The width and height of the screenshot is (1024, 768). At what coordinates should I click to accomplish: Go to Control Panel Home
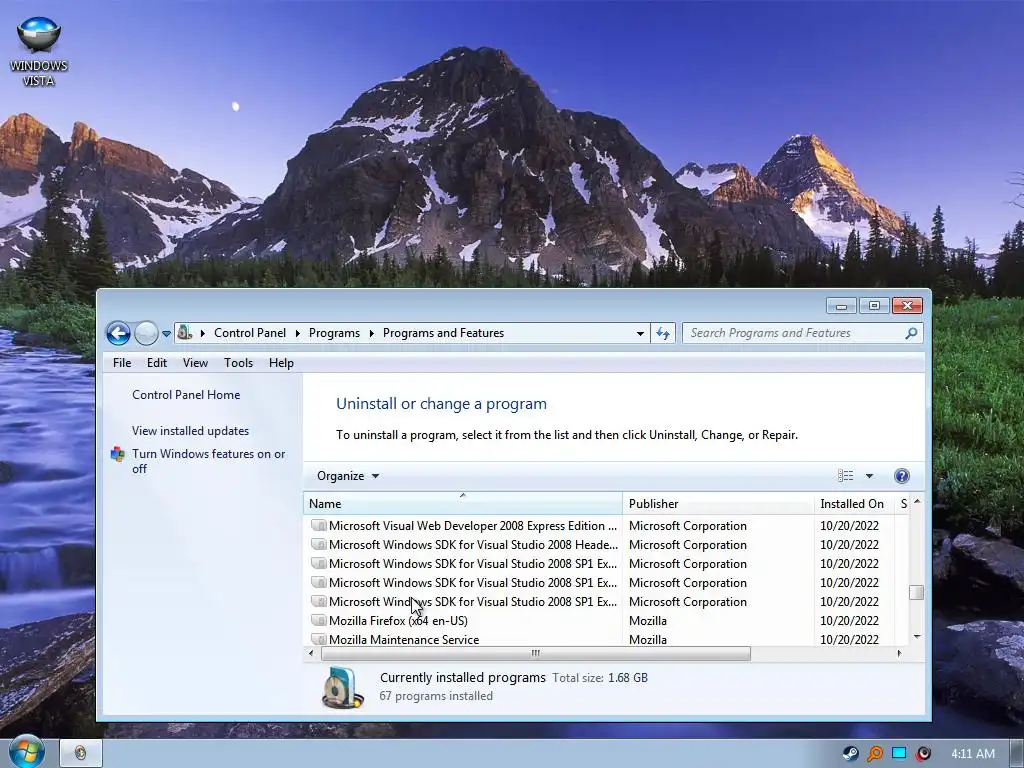coord(186,395)
